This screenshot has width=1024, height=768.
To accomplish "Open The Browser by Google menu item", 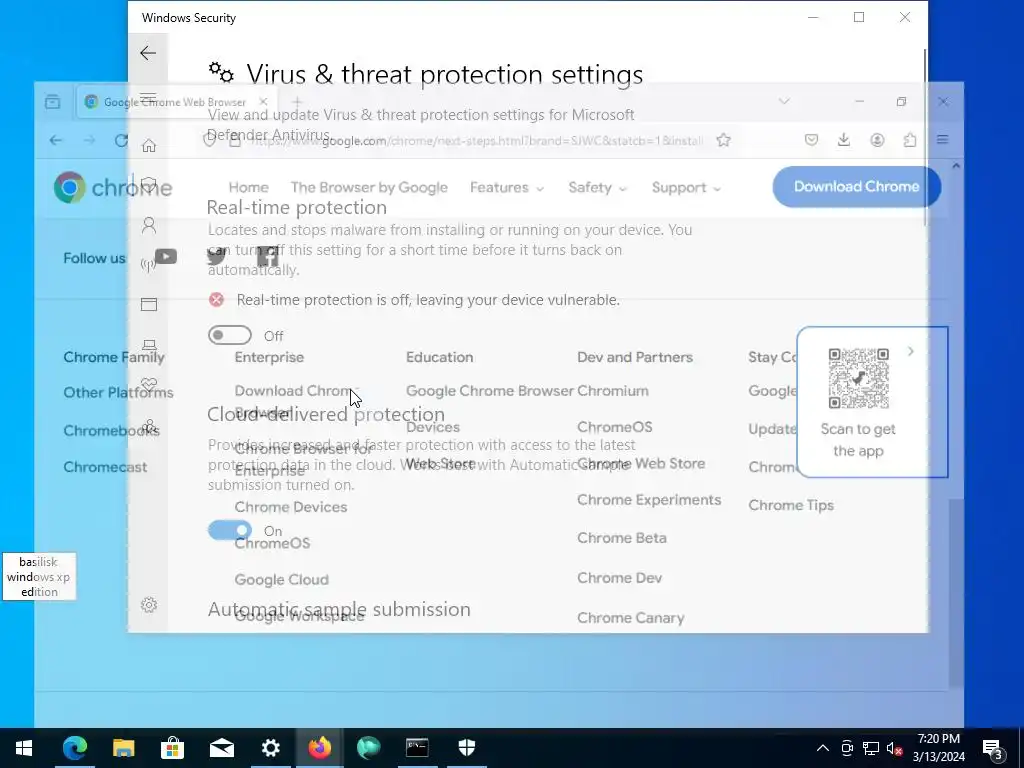I will (369, 187).
